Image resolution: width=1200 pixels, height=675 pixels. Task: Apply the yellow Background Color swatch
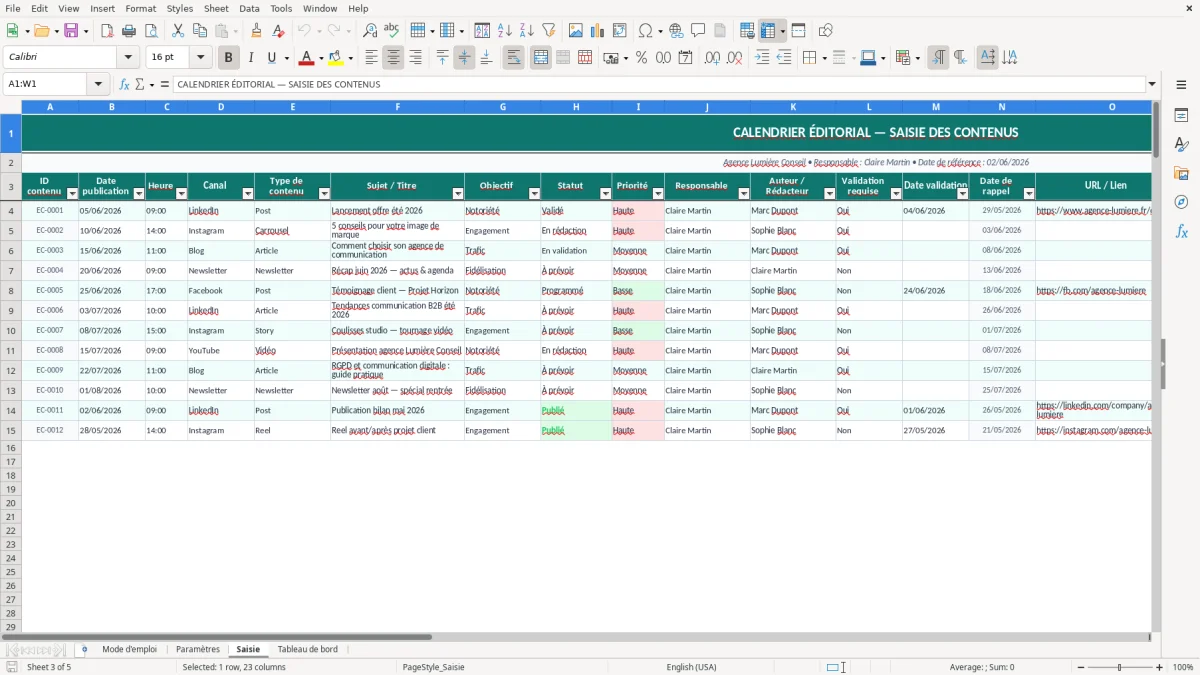click(x=336, y=58)
